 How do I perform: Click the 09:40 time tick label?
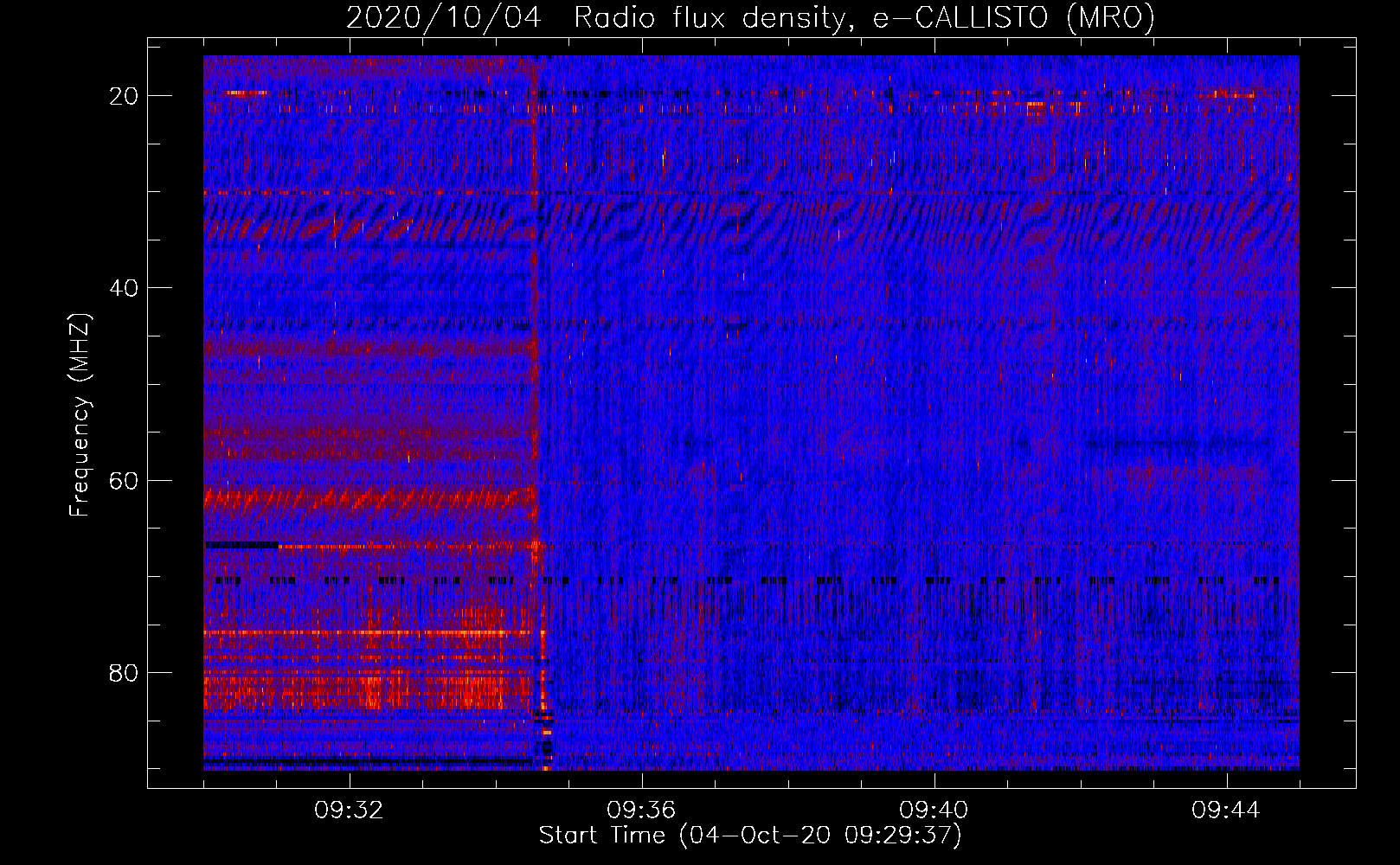coord(934,811)
